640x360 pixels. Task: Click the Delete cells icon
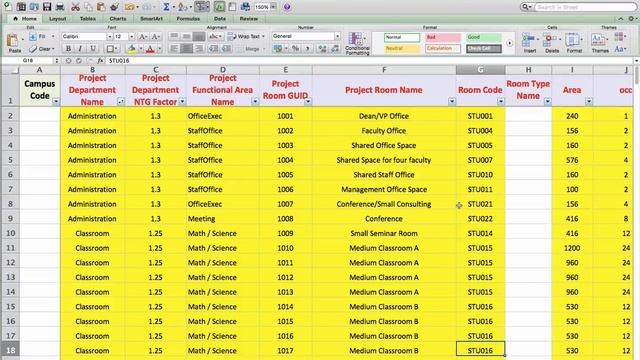pos(551,43)
